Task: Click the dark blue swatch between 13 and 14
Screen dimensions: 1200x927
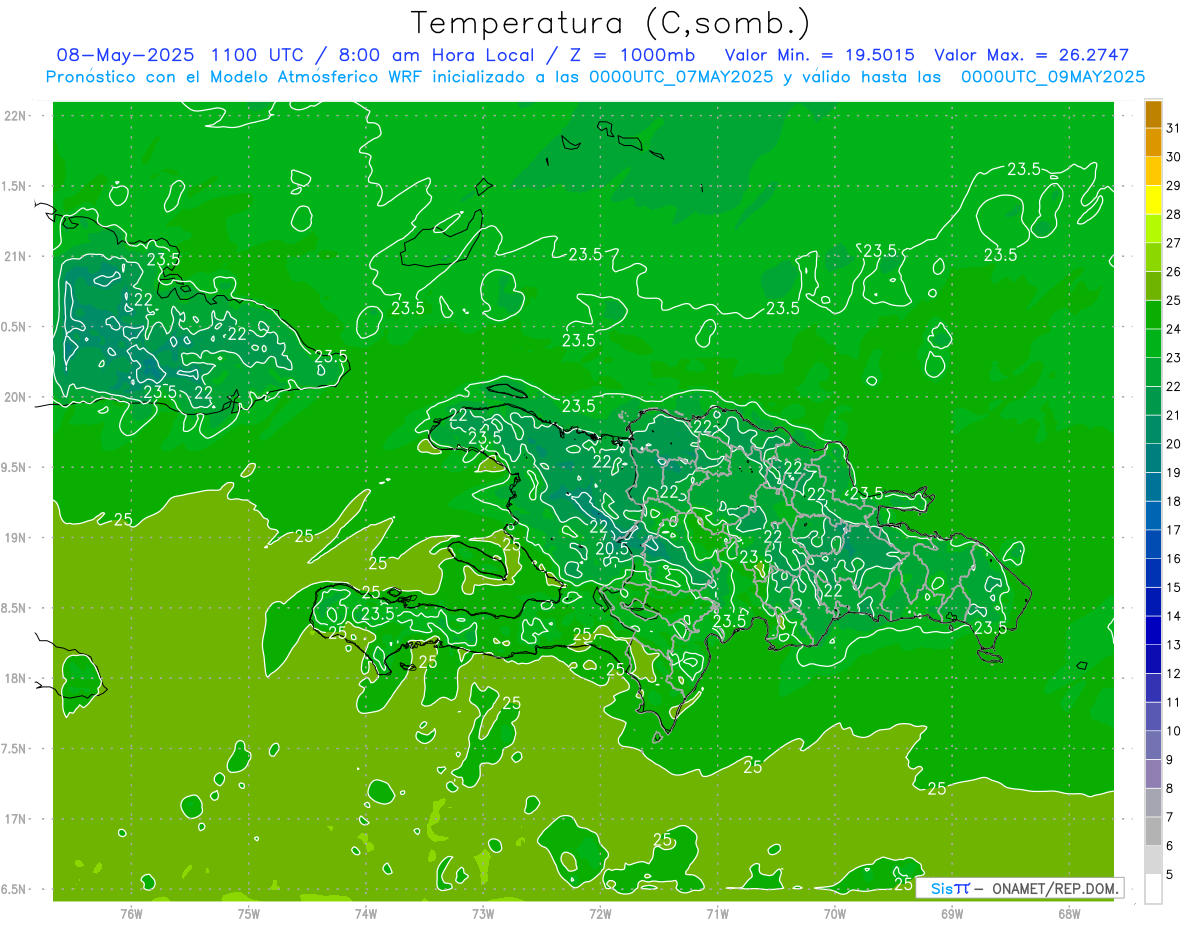Action: (x=1154, y=630)
